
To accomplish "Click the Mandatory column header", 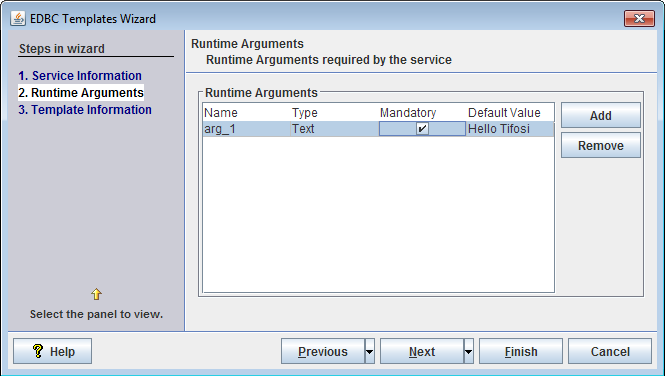I will tap(408, 113).
